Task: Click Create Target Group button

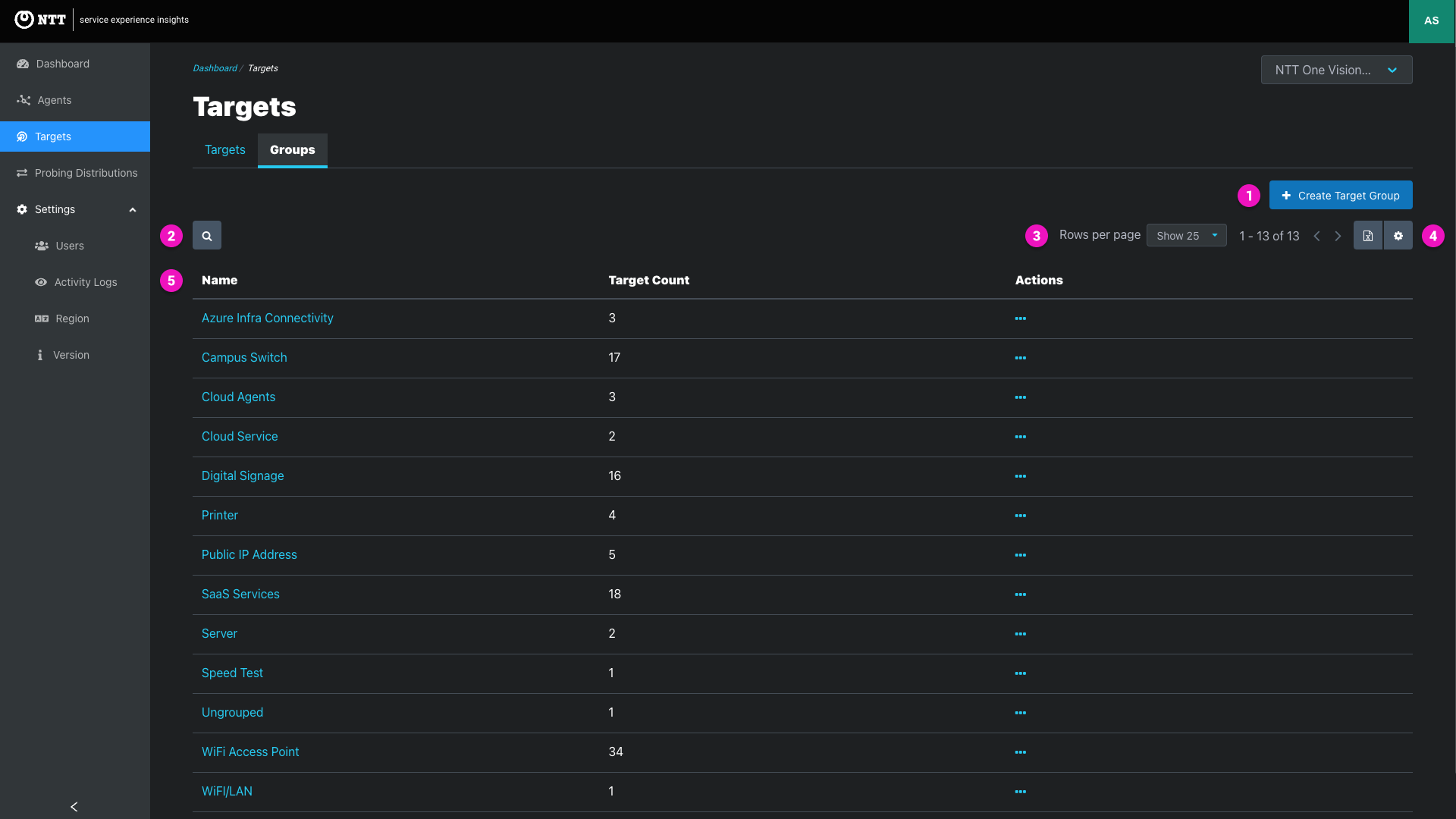Action: 1340,196
